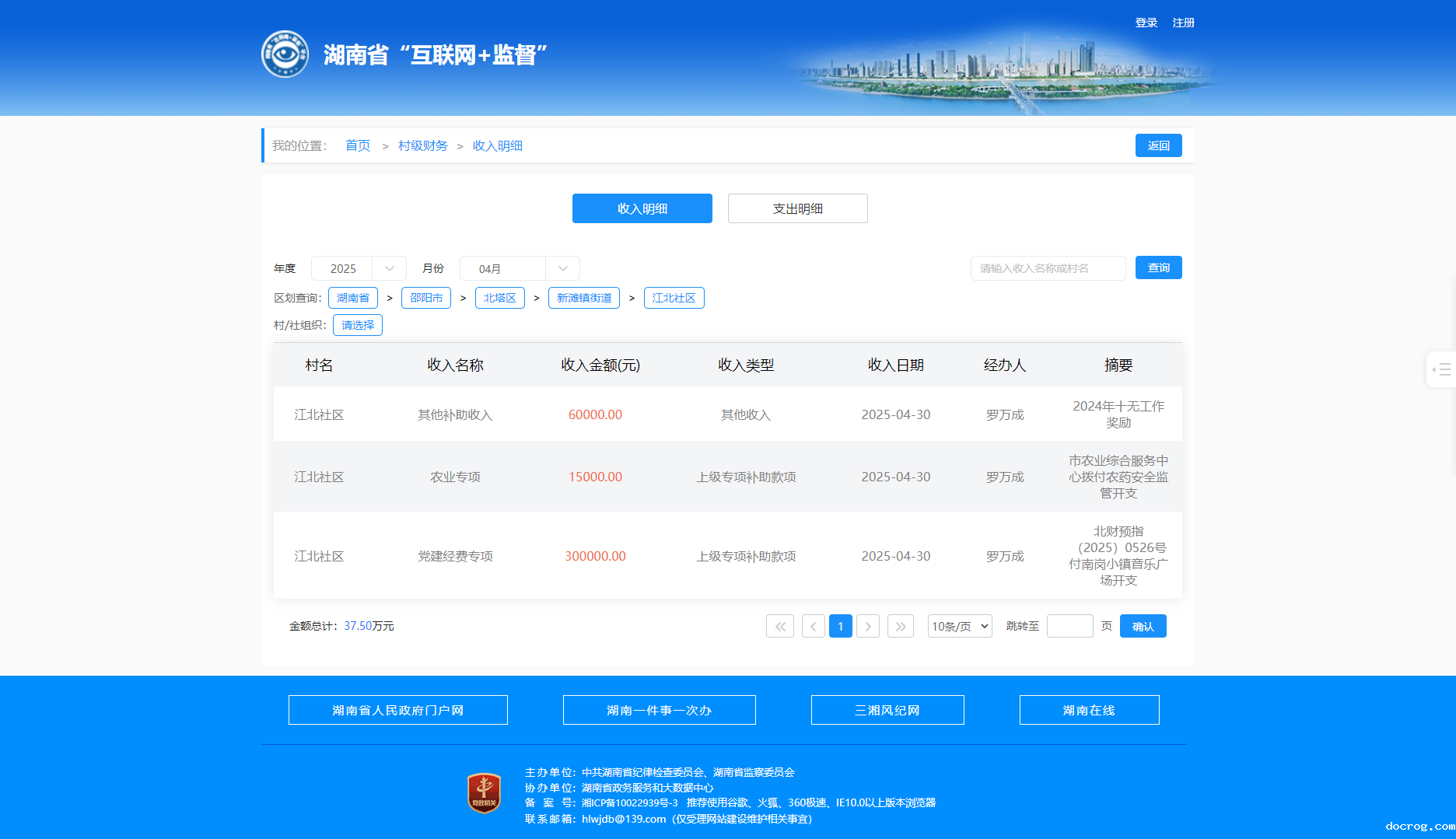Go to next page arrow

tap(868, 626)
